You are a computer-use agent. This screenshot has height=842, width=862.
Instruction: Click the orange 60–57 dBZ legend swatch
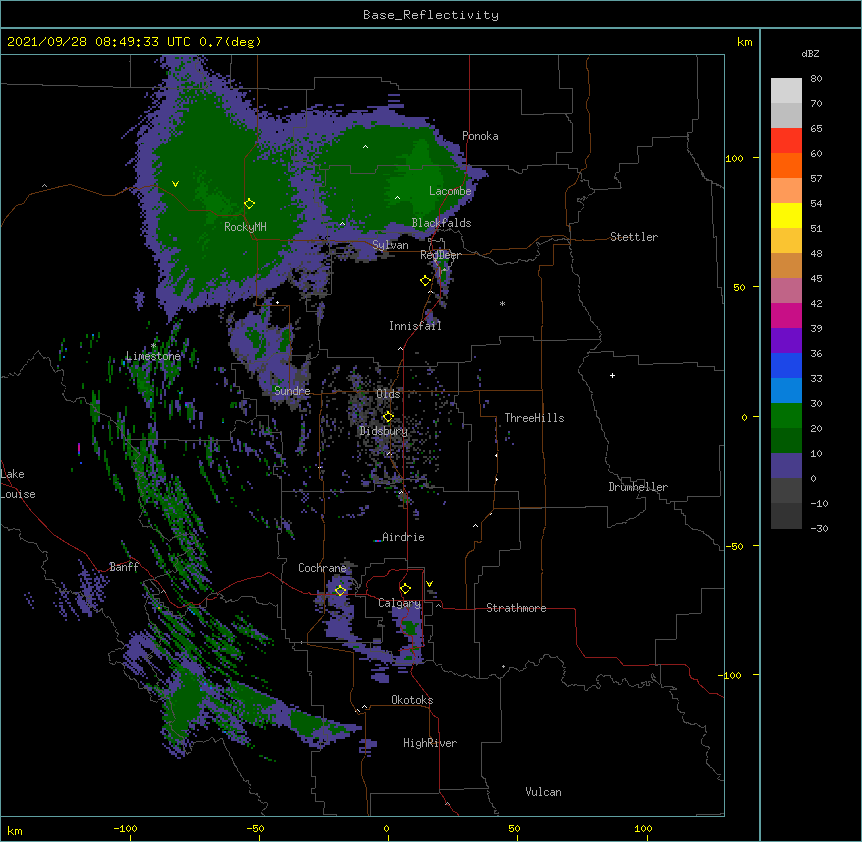(786, 165)
